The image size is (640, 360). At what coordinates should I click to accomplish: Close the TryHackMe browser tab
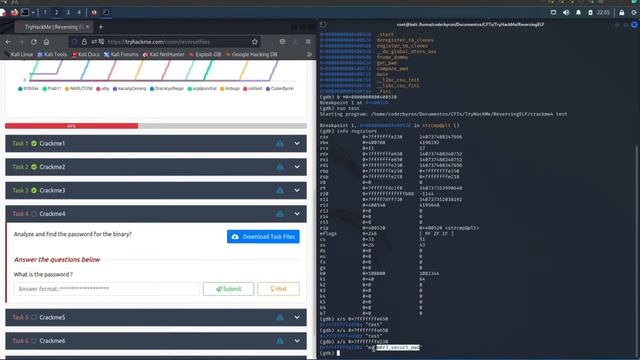pyautogui.click(x=87, y=27)
